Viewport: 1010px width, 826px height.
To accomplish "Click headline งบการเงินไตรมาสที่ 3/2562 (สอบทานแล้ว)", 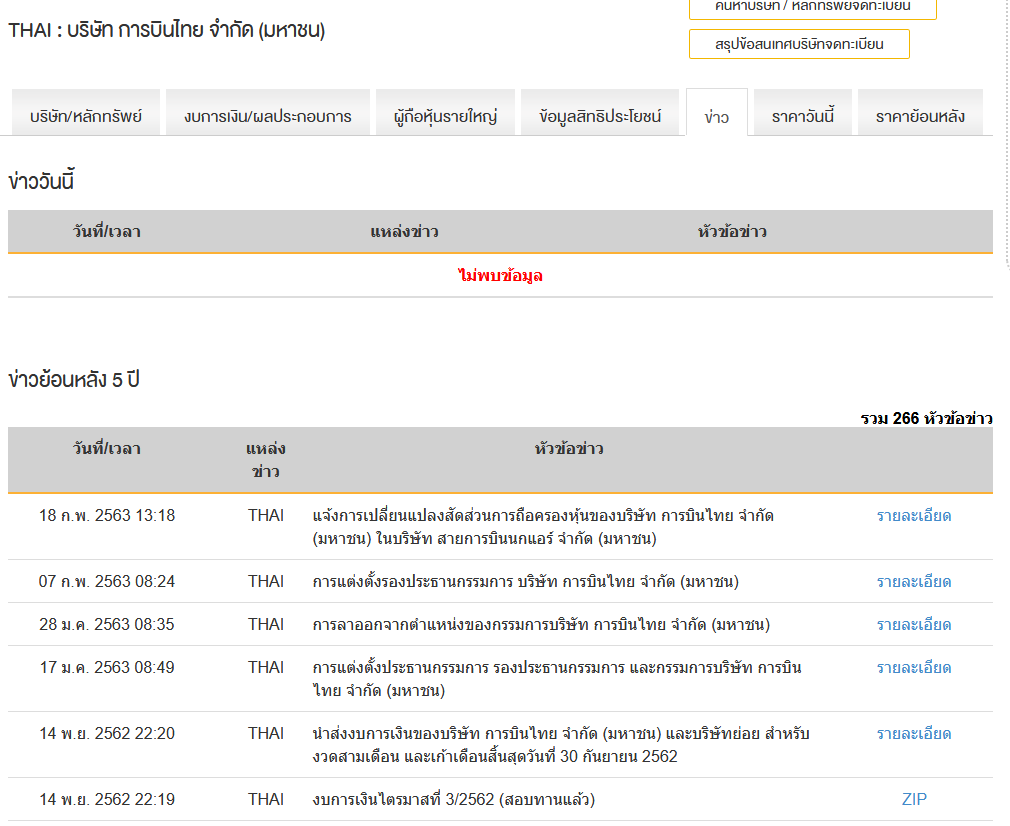I will coord(453,799).
